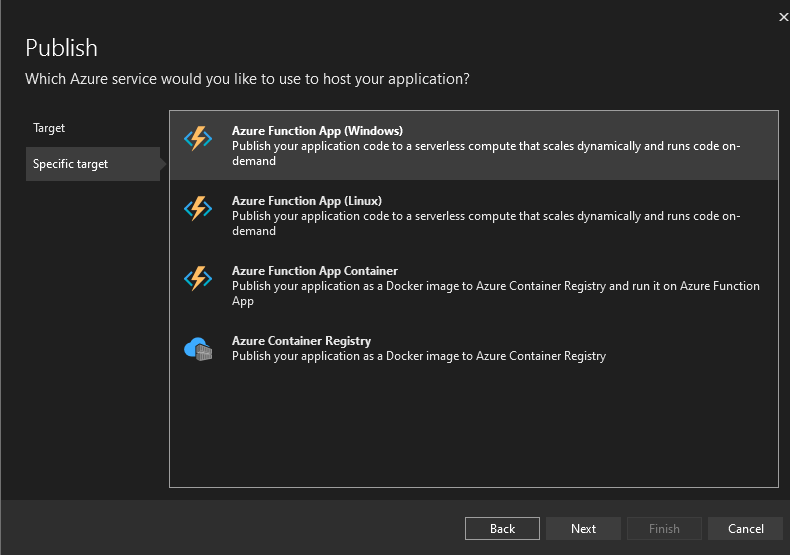
Task: Choose the Azure Container Registry title
Action: 301,341
